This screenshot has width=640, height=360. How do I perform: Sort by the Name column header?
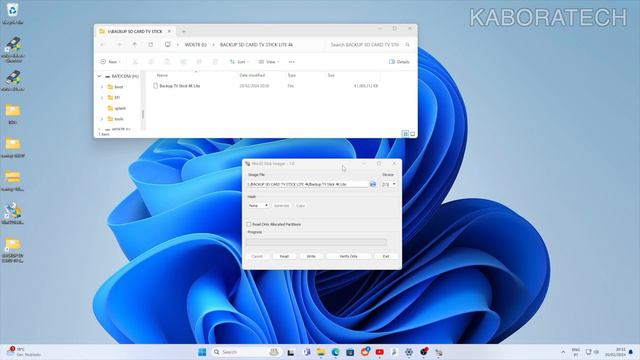162,76
